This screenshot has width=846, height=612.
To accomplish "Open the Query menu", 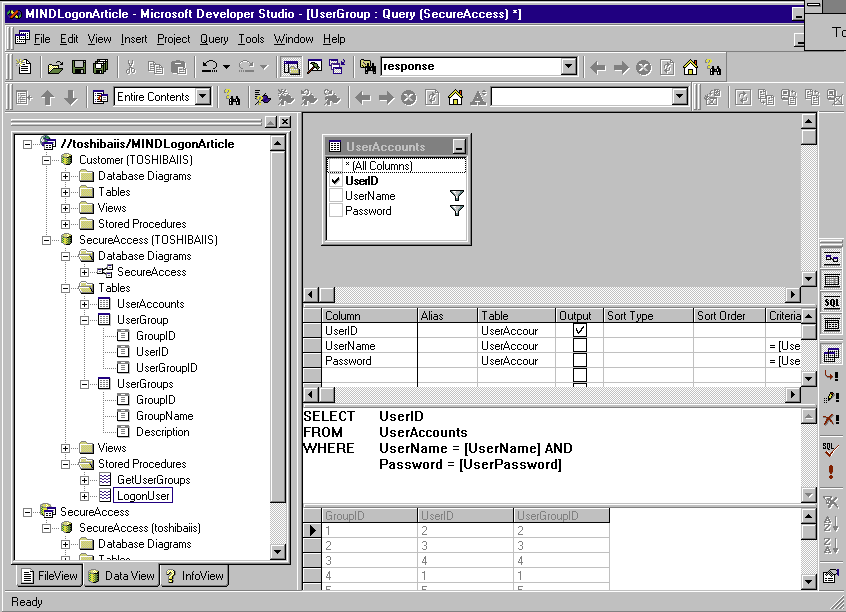I will [214, 39].
